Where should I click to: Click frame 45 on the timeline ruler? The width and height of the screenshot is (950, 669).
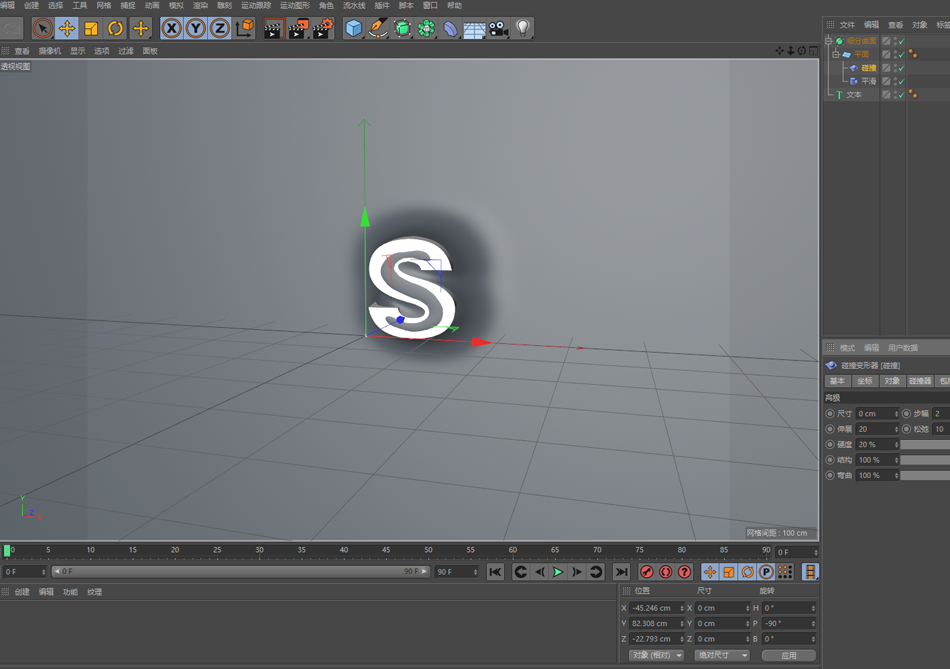(x=386, y=551)
